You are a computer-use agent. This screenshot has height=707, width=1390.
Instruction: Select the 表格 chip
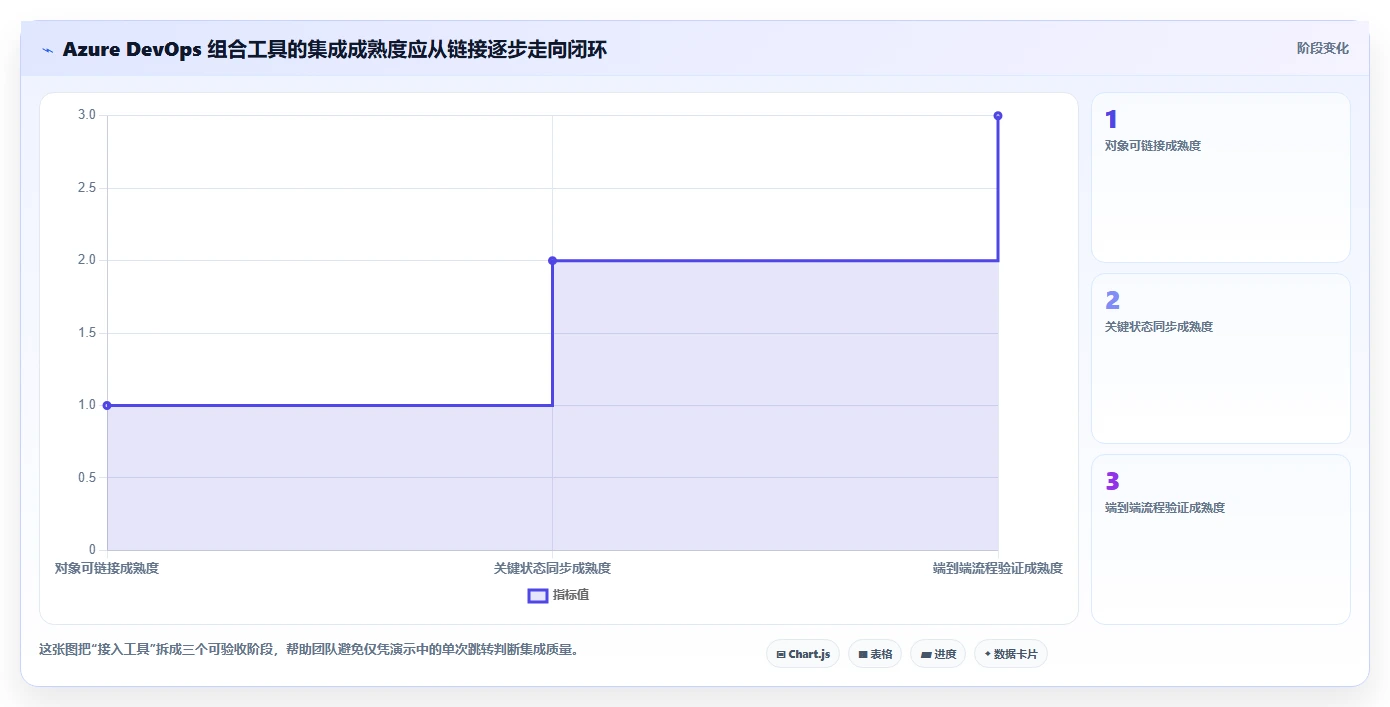(x=875, y=654)
